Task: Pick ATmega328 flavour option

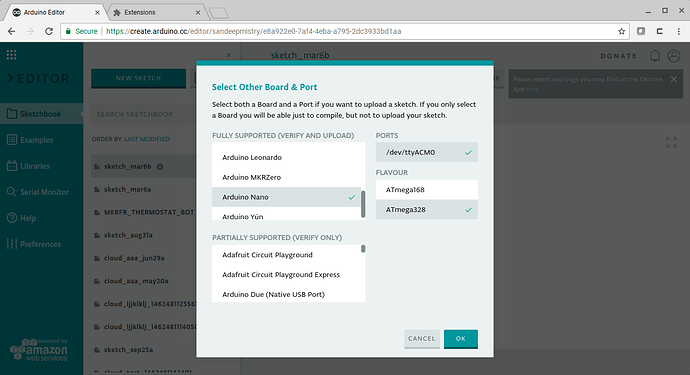Action: [x=426, y=210]
